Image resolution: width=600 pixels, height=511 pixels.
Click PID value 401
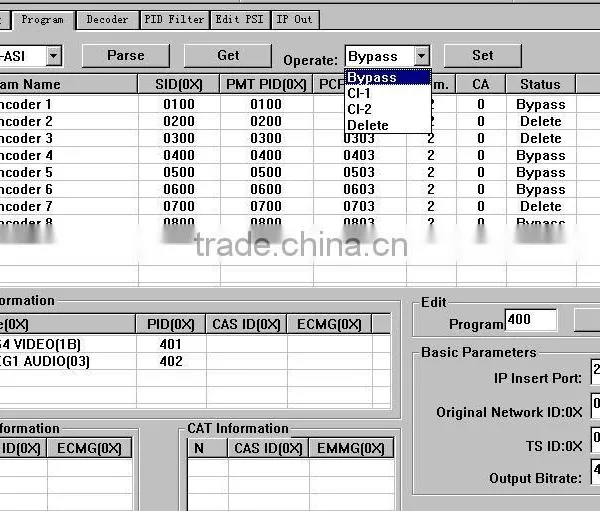[171, 344]
